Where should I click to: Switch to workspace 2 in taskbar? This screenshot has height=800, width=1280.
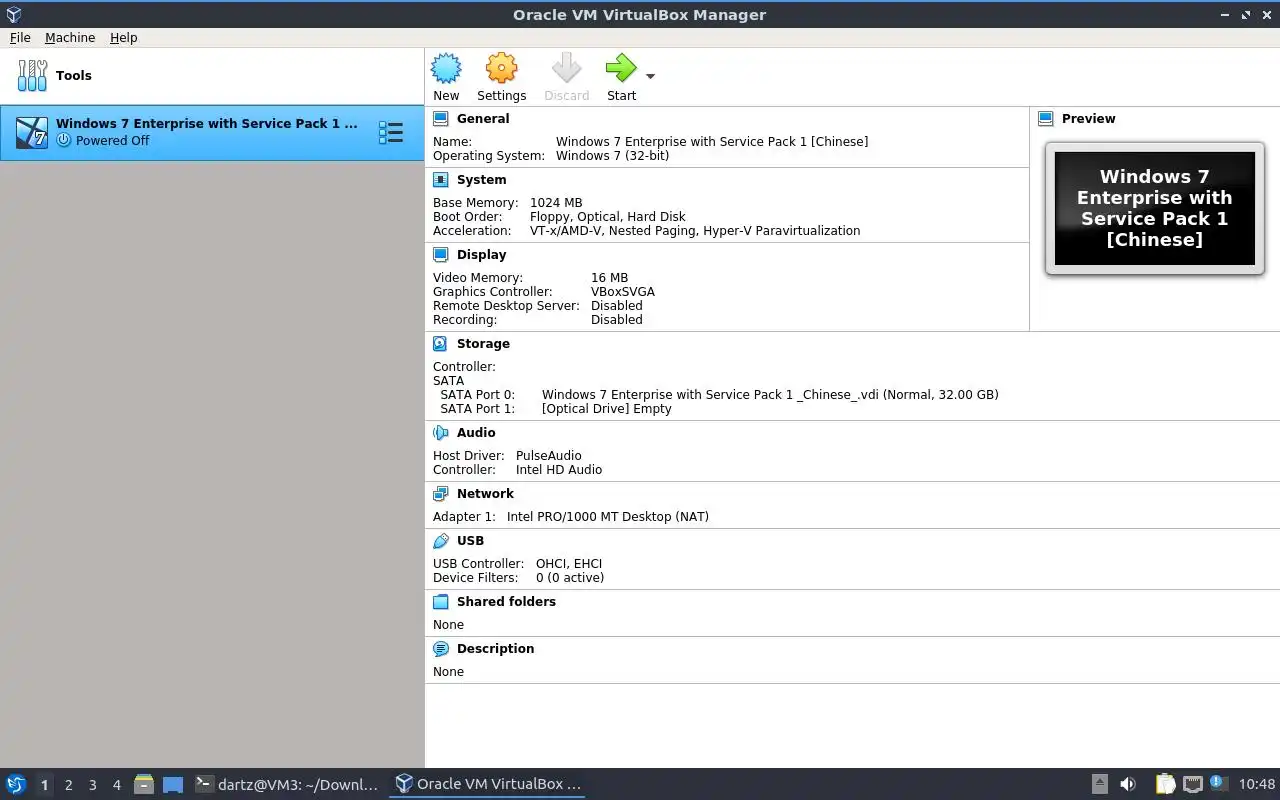click(x=68, y=785)
